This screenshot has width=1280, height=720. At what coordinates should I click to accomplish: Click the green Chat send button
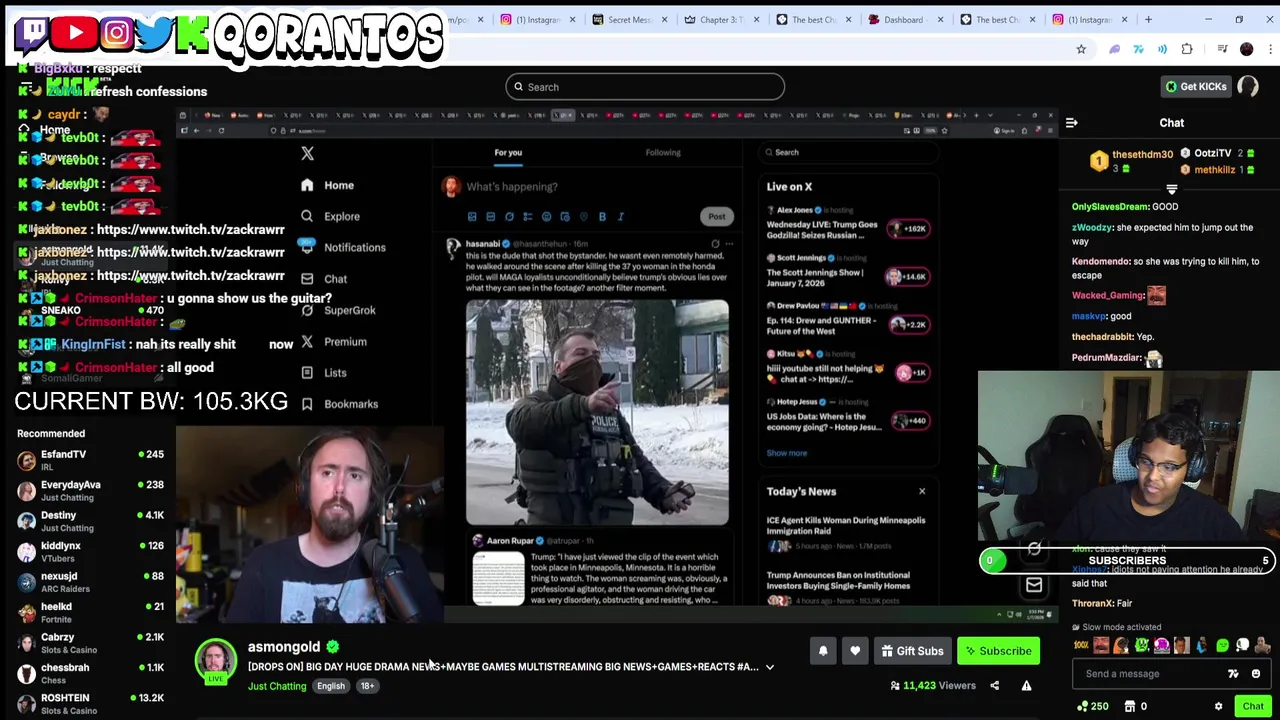tap(1253, 707)
